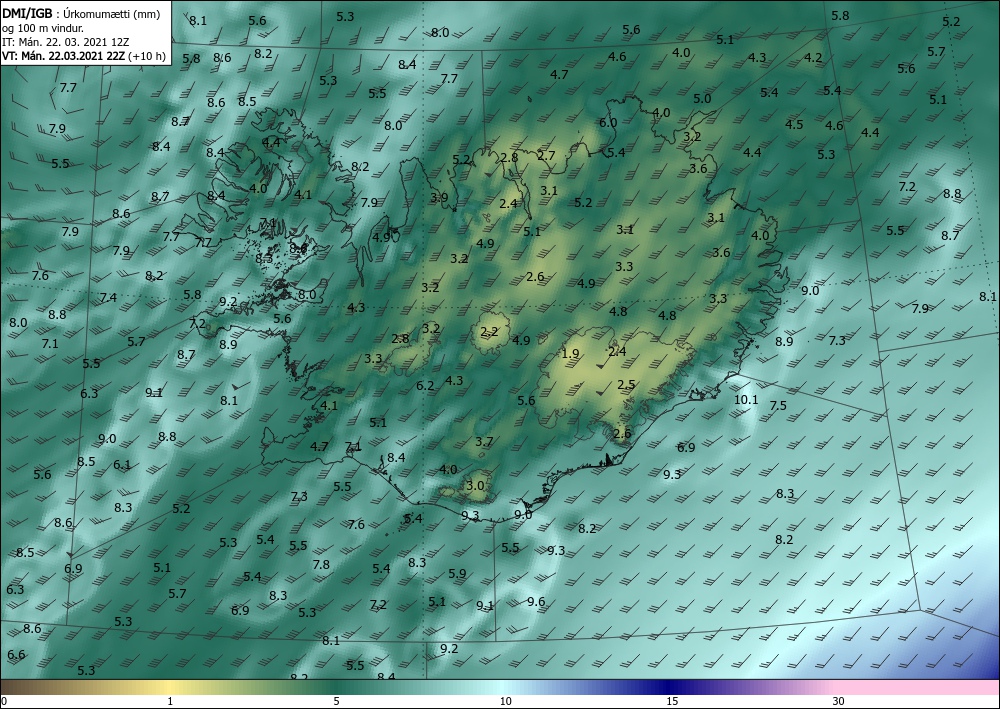
Task: Click the '(+10 h)' forecast offset text
Action: pyautogui.click(x=147, y=56)
